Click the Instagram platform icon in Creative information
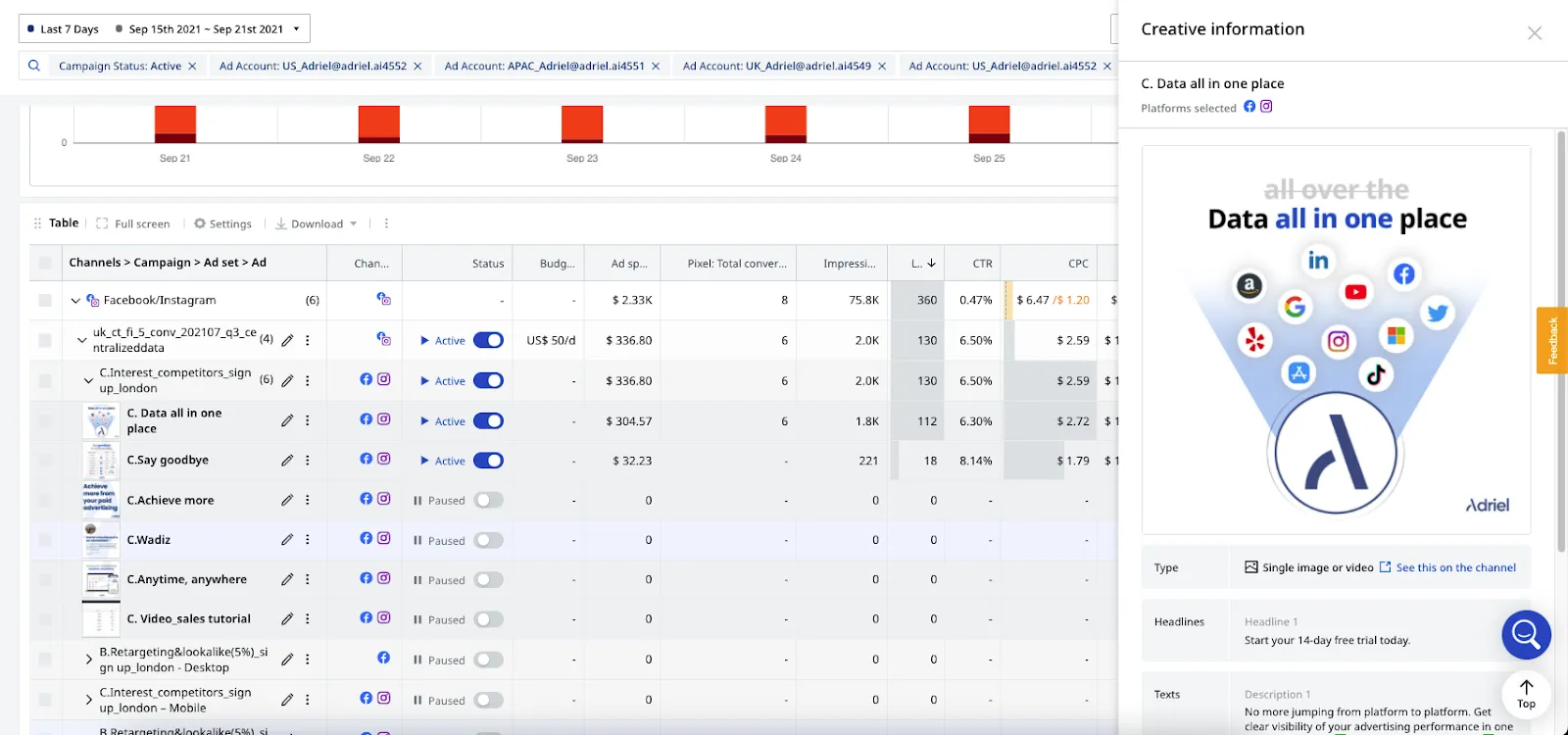The image size is (1568, 735). pyautogui.click(x=1266, y=106)
